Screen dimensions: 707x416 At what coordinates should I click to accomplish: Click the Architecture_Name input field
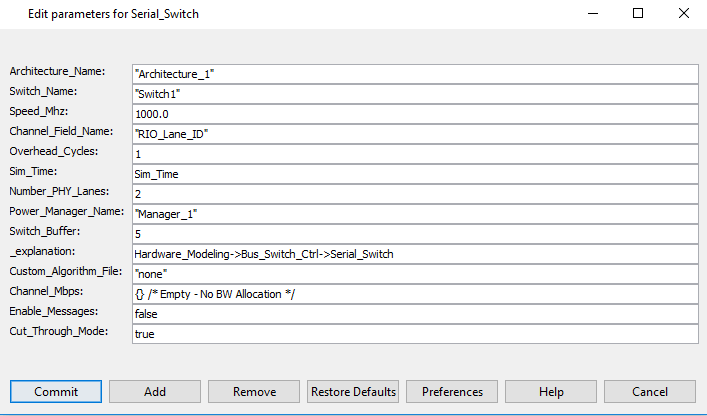coord(414,74)
